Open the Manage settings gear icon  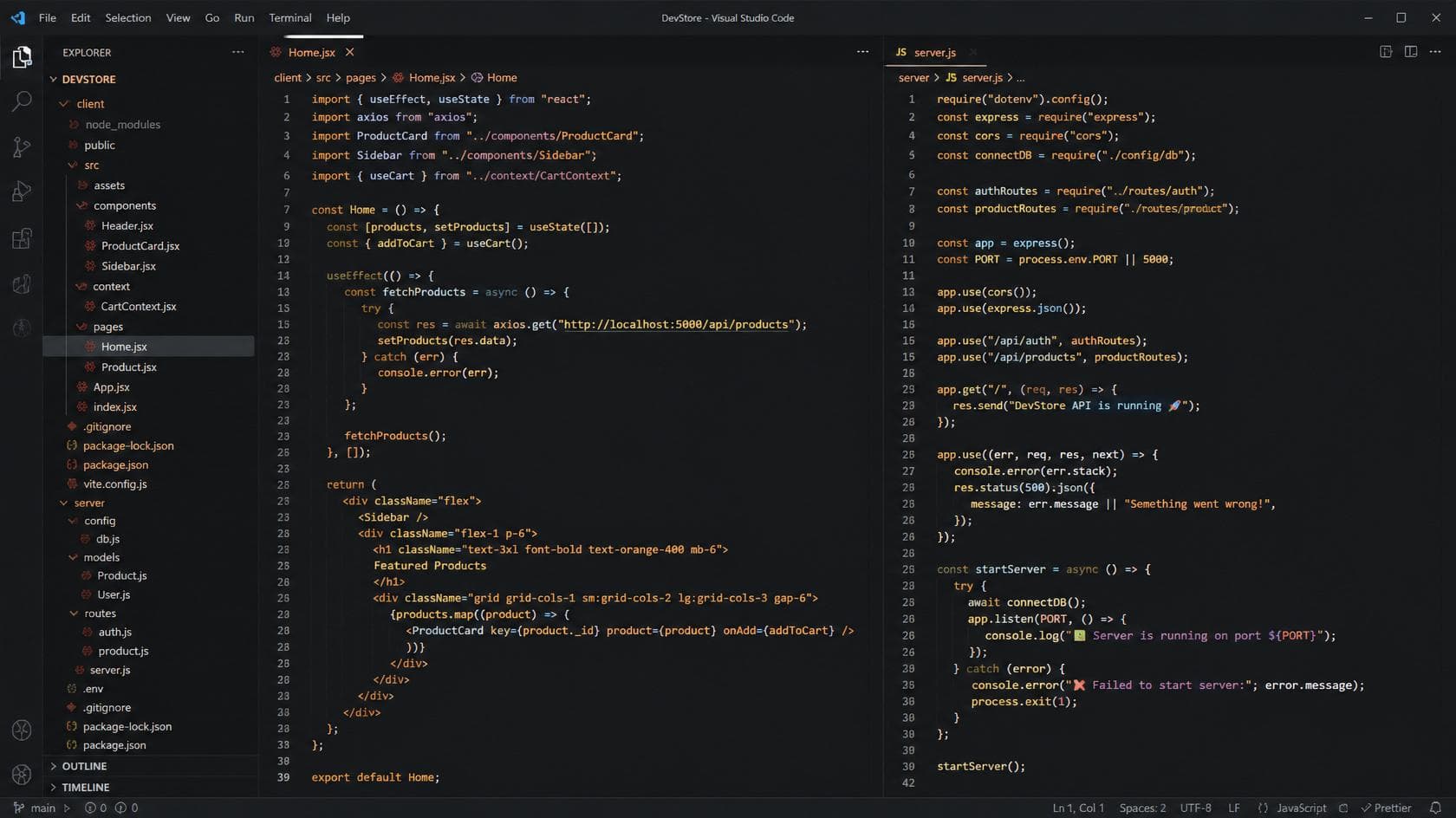[x=22, y=774]
